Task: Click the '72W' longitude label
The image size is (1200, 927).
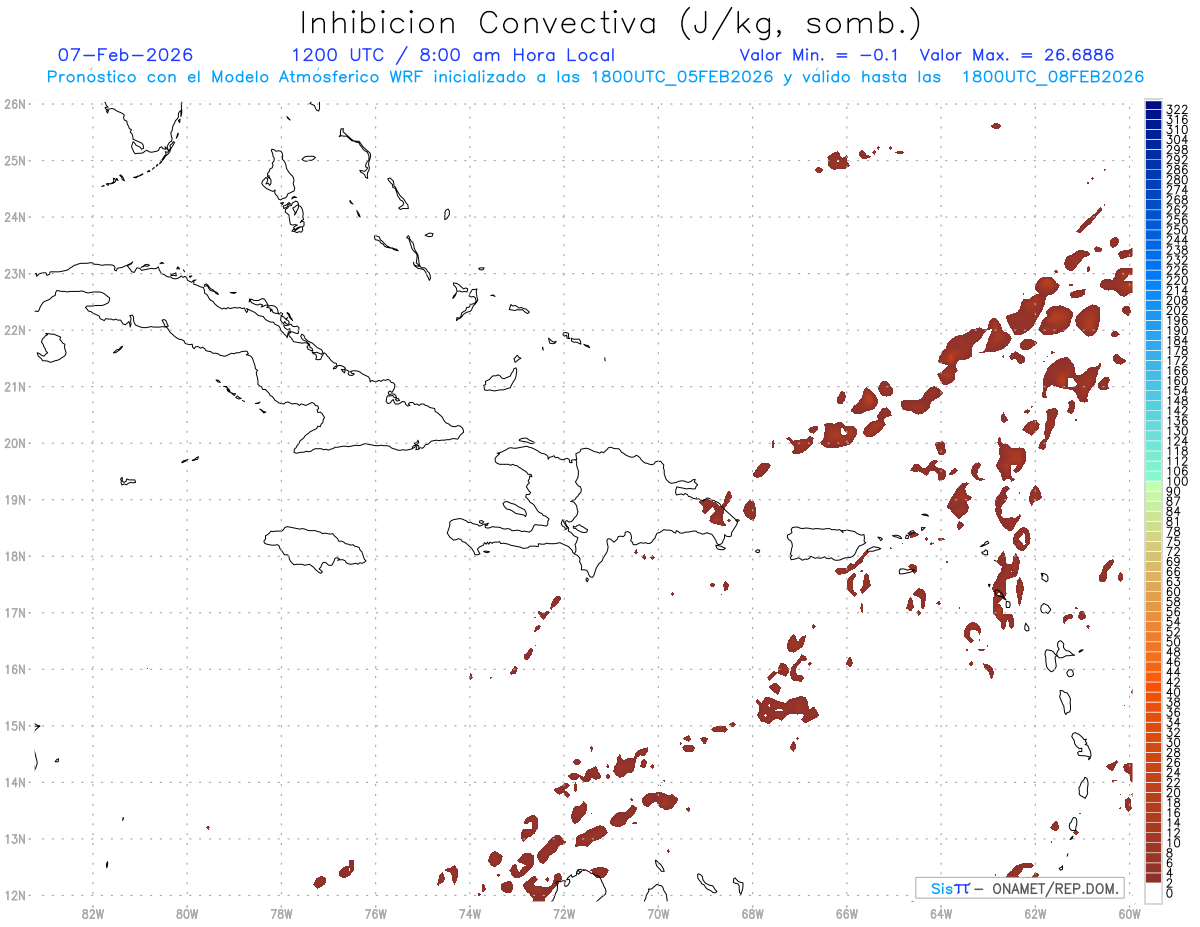Action: (564, 913)
